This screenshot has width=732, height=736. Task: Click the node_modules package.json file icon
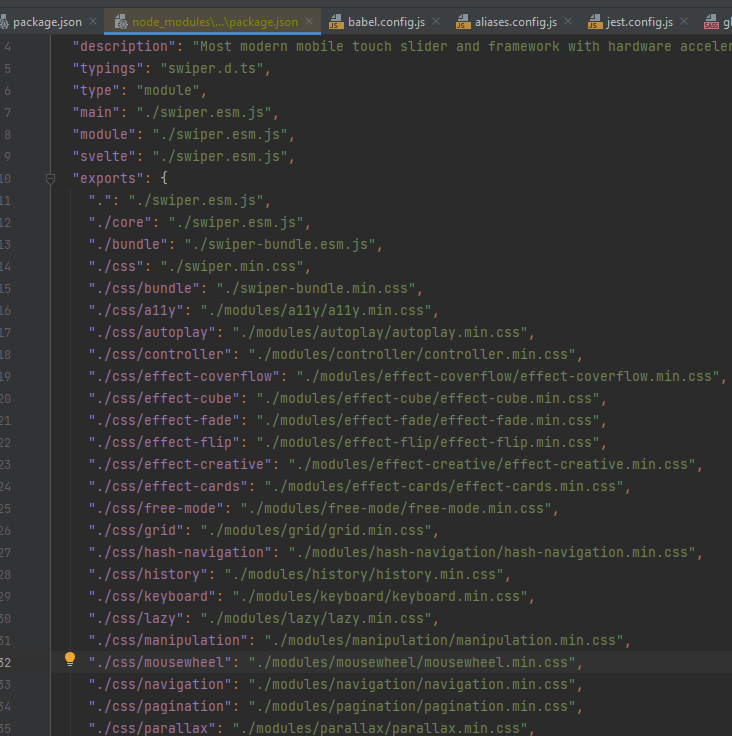pos(121,22)
